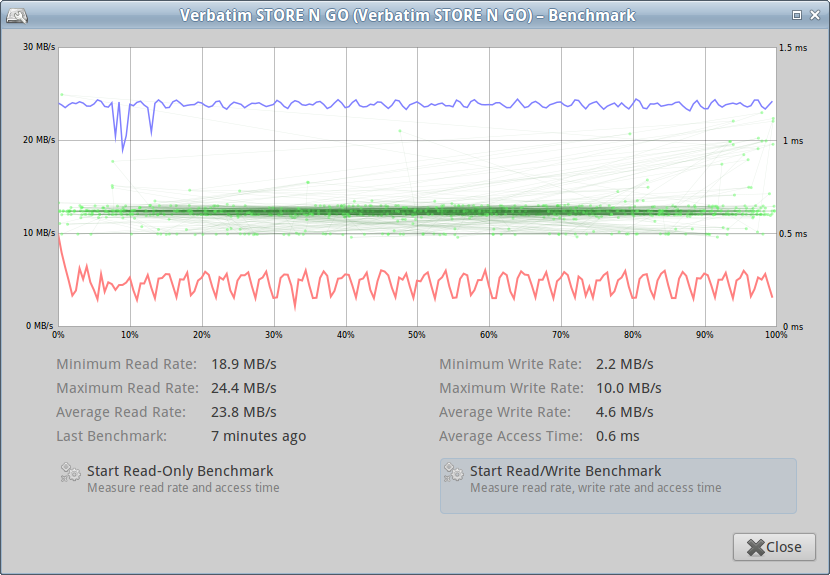Click the 23.8 MB/s average read value
Image resolution: width=830 pixels, height=575 pixels.
[244, 412]
